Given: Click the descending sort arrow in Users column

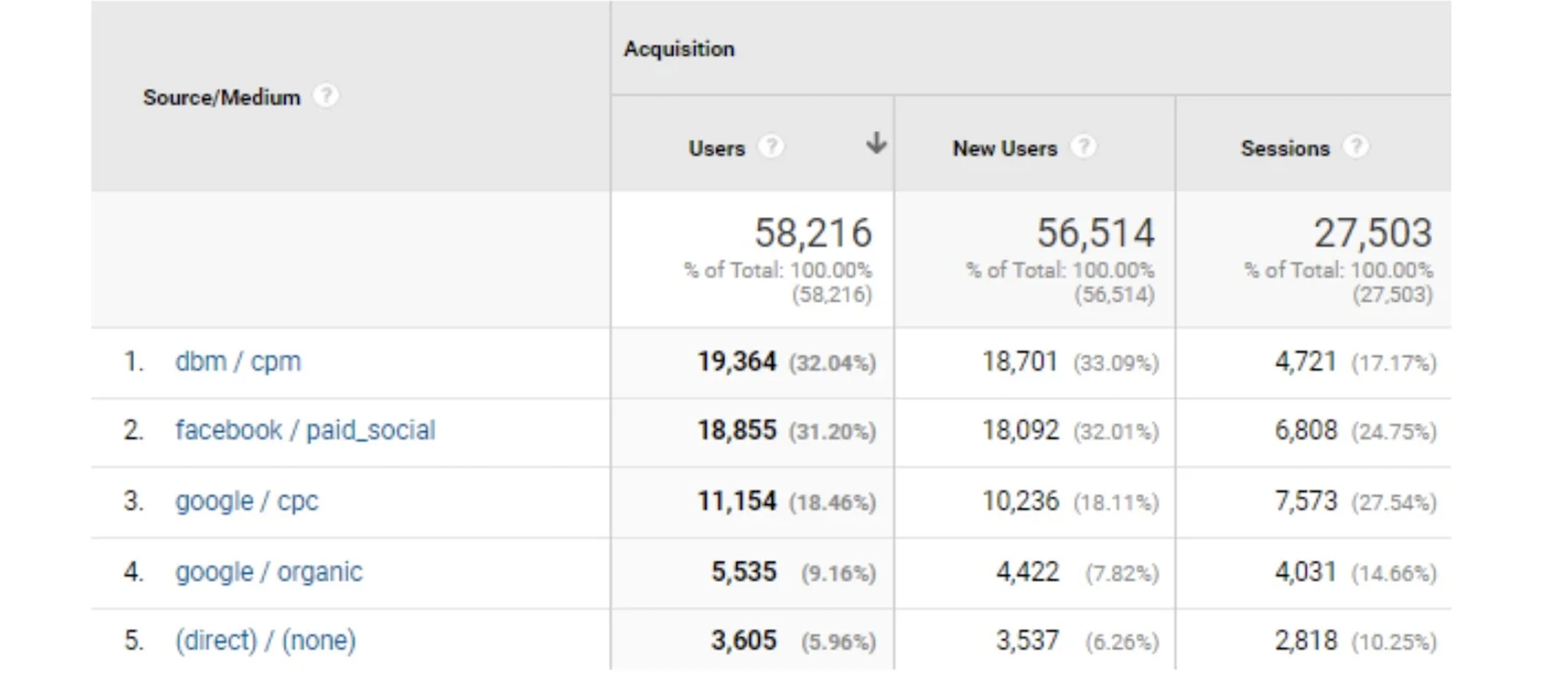Looking at the screenshot, I should click(876, 144).
